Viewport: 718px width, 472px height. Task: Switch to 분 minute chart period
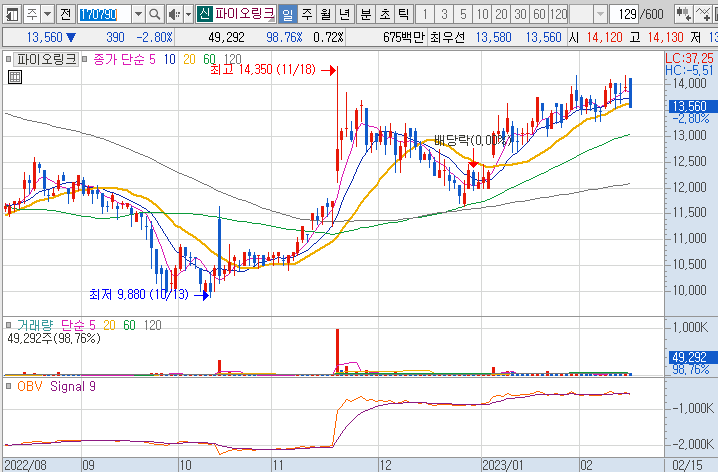pyautogui.click(x=365, y=14)
